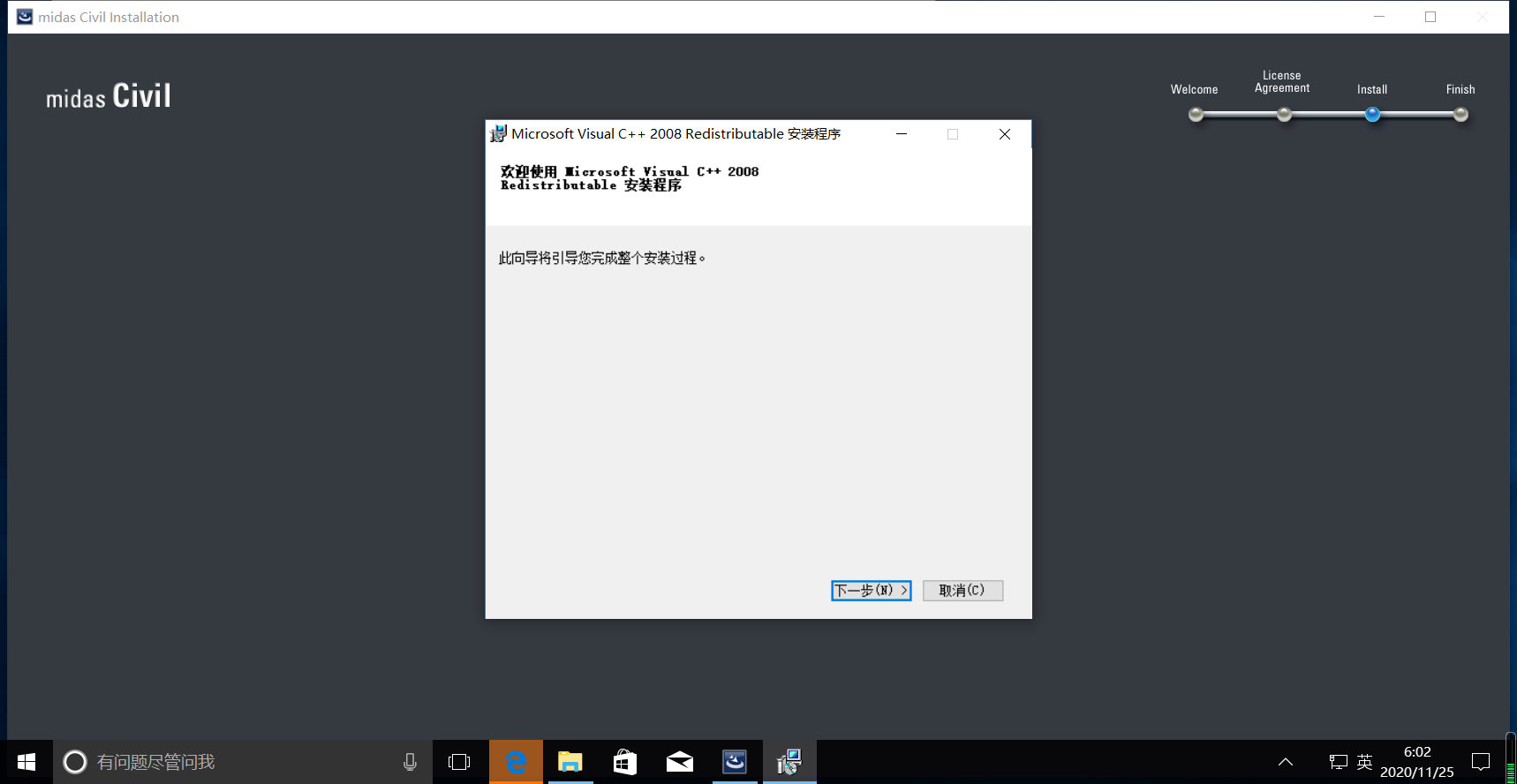
Task: Open Microsoft Edge from the taskbar
Action: [516, 762]
